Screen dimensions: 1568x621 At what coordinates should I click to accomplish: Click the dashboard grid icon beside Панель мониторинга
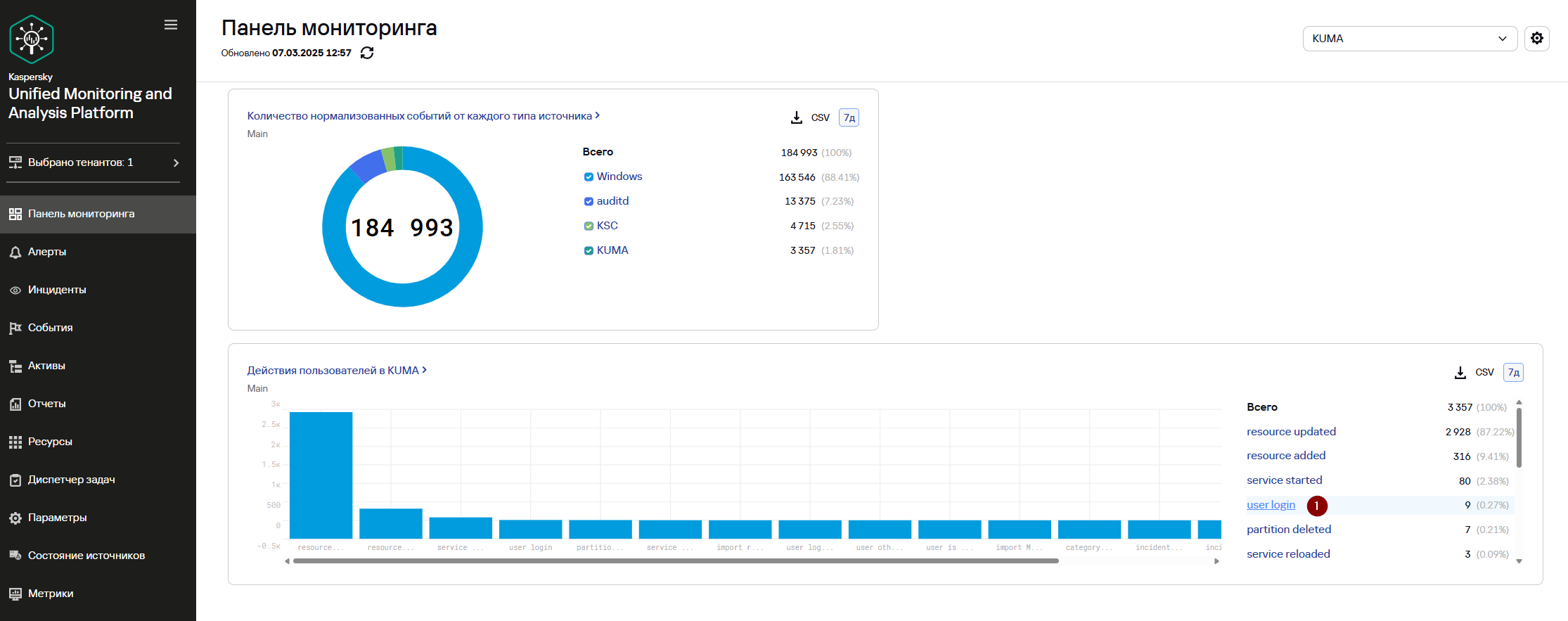coord(15,214)
